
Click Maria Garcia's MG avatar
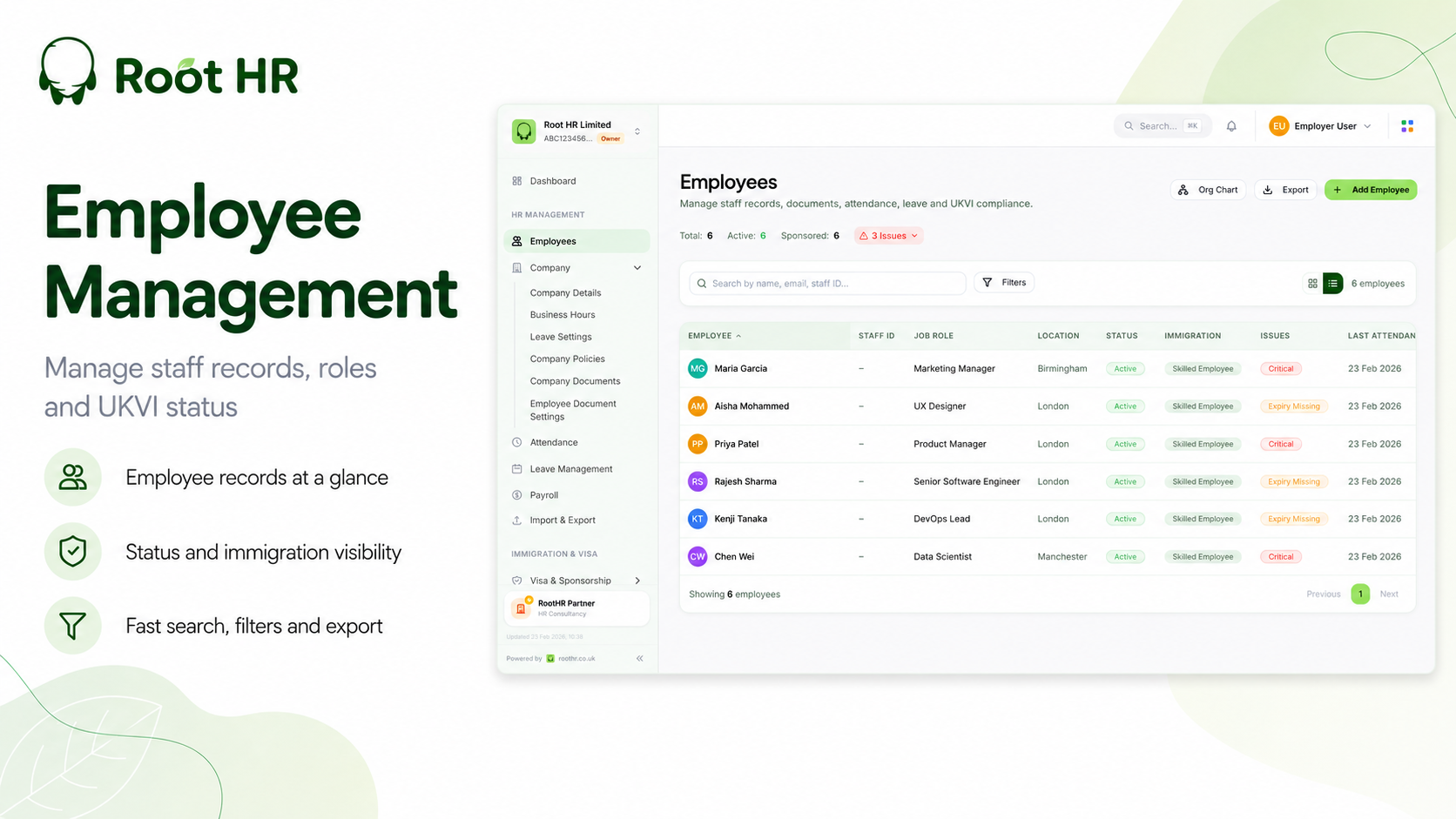[698, 368]
